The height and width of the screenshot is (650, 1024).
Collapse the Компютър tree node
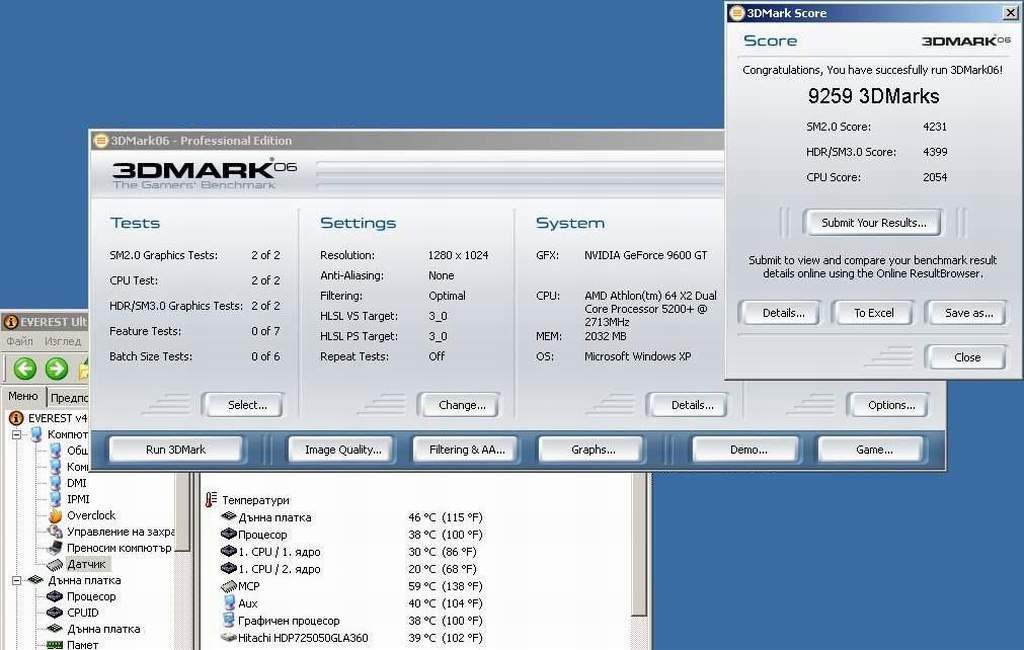(17, 434)
